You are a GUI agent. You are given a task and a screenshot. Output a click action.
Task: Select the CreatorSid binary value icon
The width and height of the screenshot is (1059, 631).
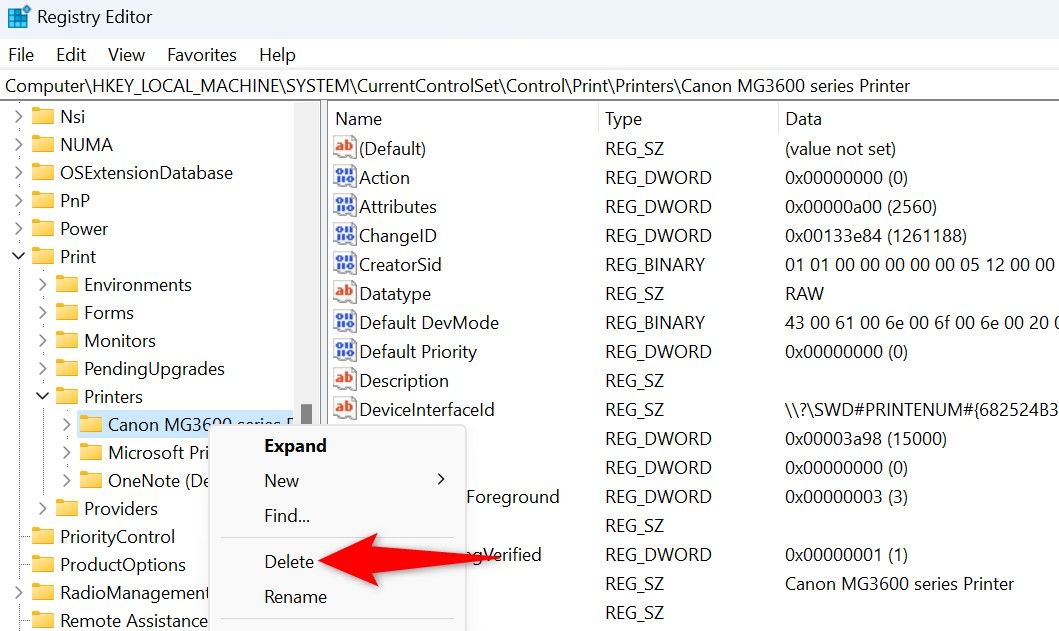(344, 264)
